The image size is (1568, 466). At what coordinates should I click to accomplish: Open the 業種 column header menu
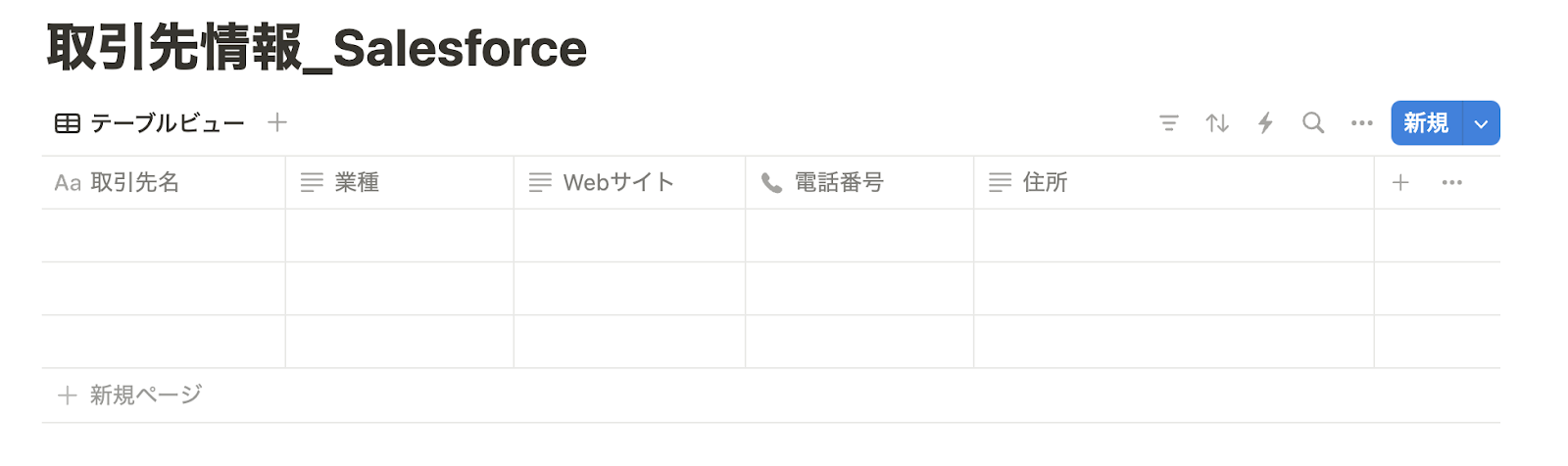pyautogui.click(x=357, y=183)
